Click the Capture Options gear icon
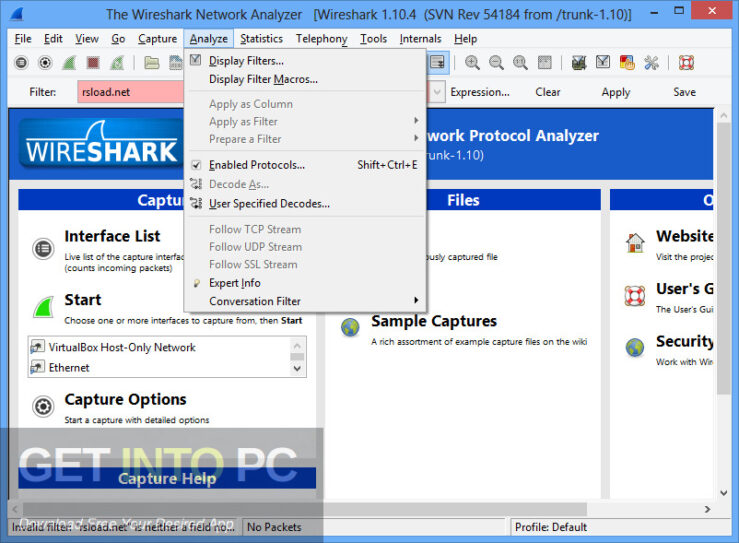739x543 pixels. click(x=43, y=406)
